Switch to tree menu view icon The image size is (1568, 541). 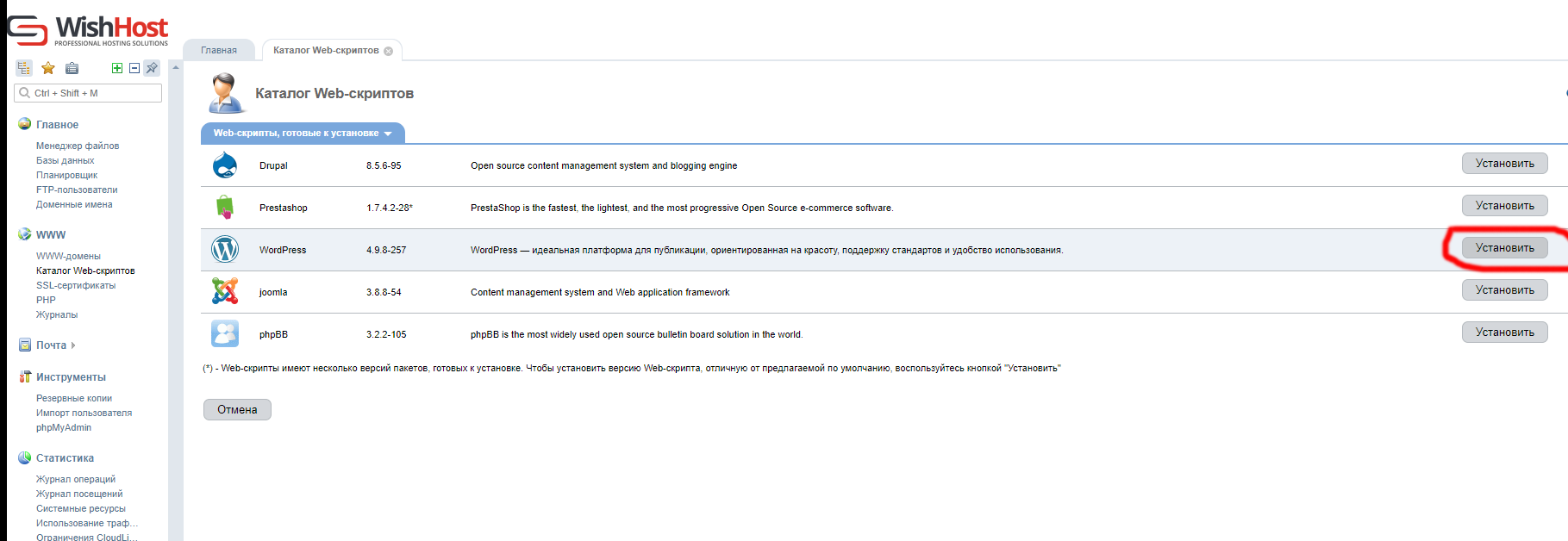[24, 68]
